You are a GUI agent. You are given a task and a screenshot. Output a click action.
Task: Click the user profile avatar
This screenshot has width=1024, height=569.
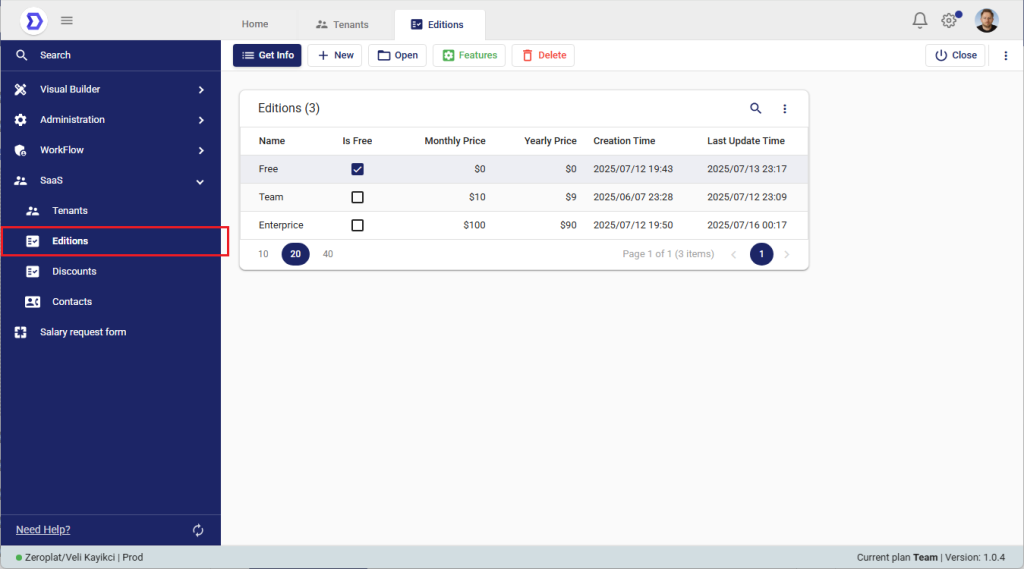(986, 20)
